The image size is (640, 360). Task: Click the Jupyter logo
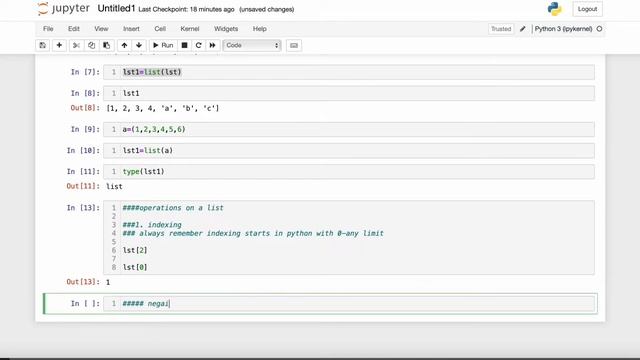pos(64,9)
